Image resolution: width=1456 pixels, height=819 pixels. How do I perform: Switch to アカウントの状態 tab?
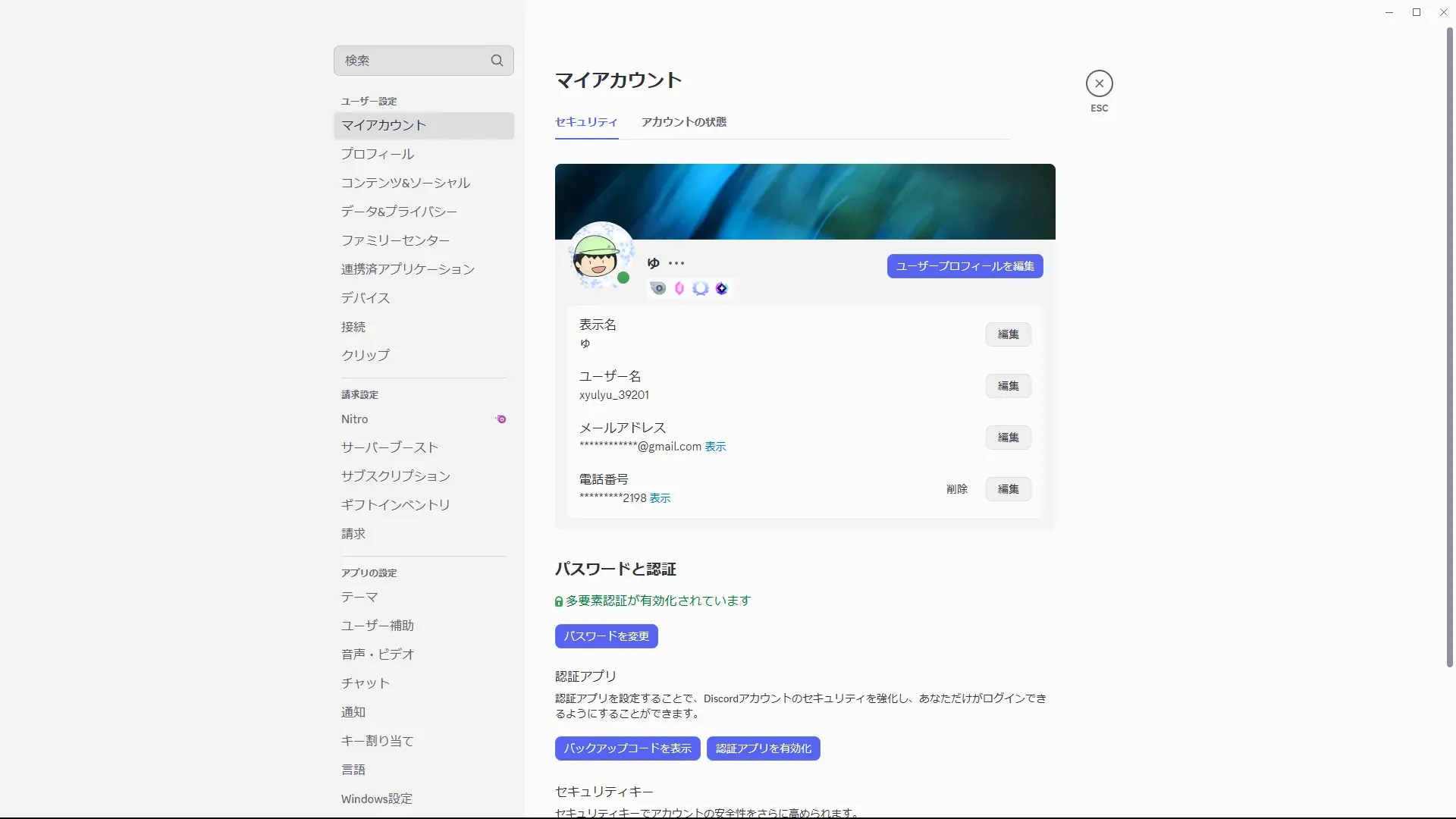[683, 122]
